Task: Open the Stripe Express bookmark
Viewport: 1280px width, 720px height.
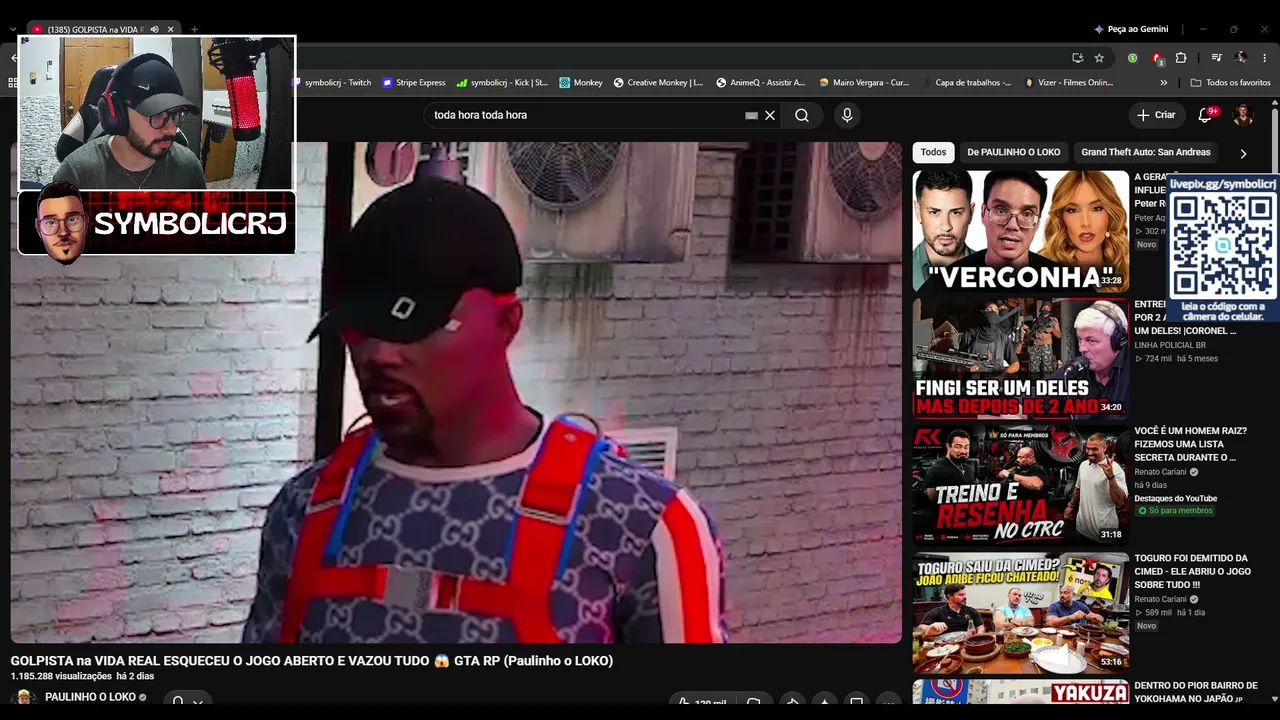Action: pos(414,83)
